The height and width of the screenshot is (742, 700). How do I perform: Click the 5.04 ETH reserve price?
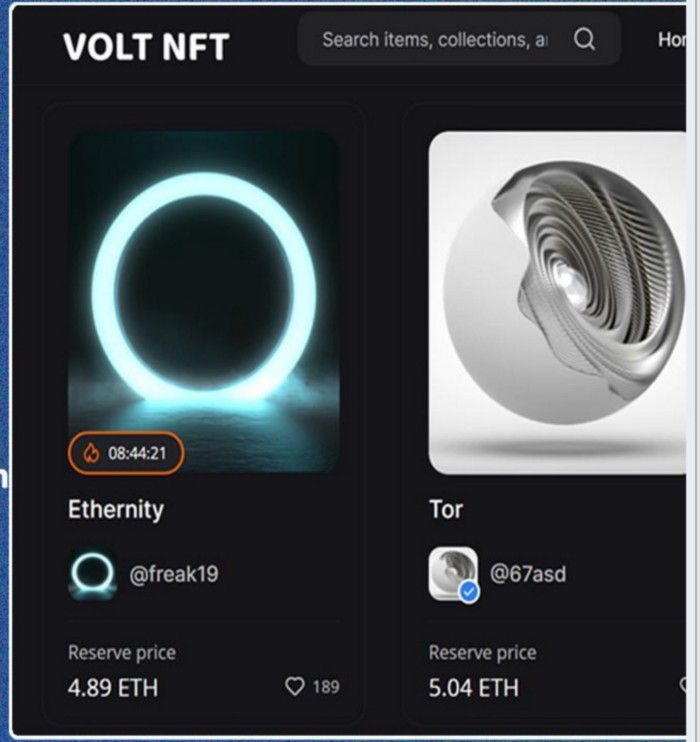click(474, 687)
